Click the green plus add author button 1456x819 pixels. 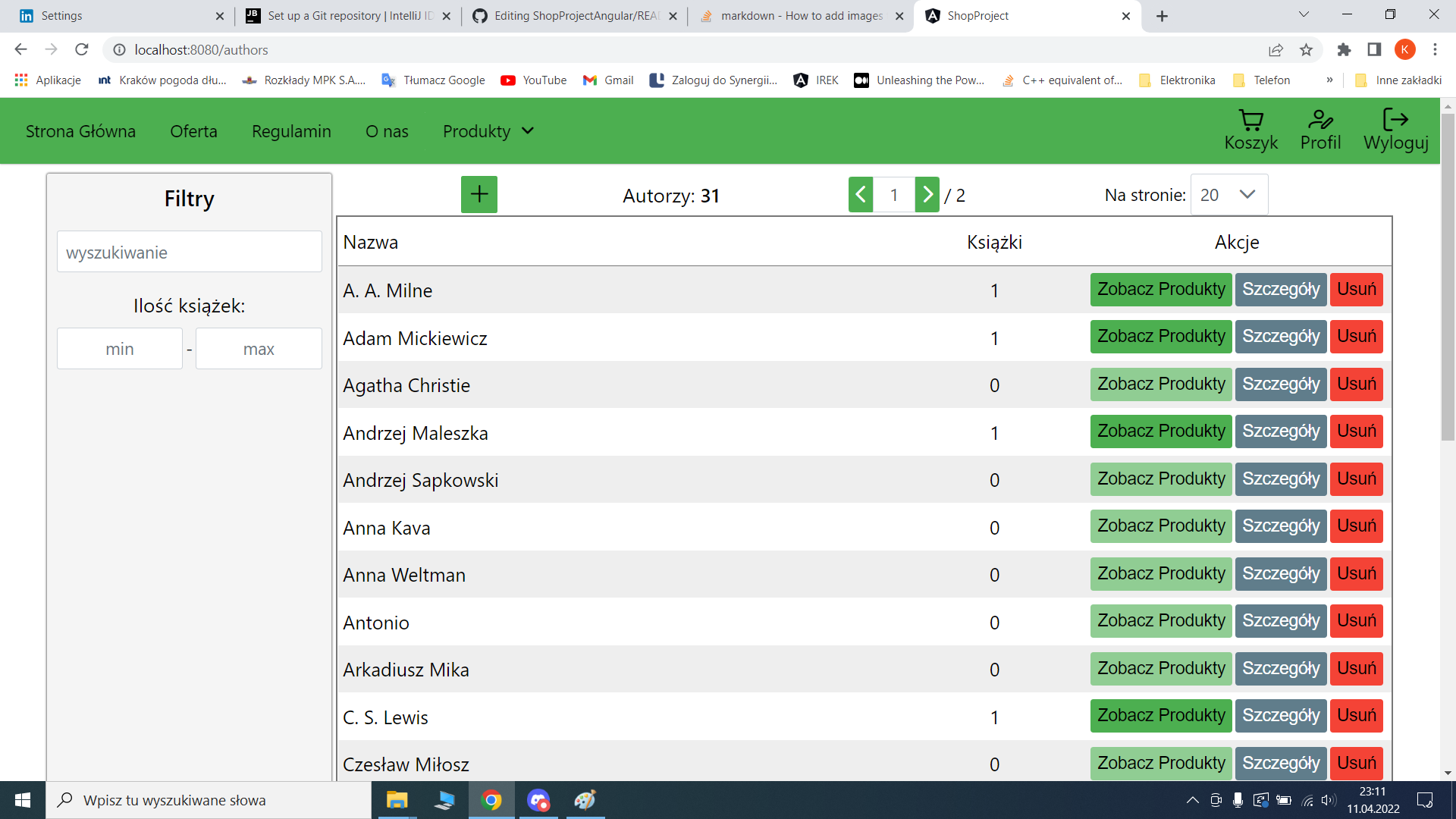[479, 195]
